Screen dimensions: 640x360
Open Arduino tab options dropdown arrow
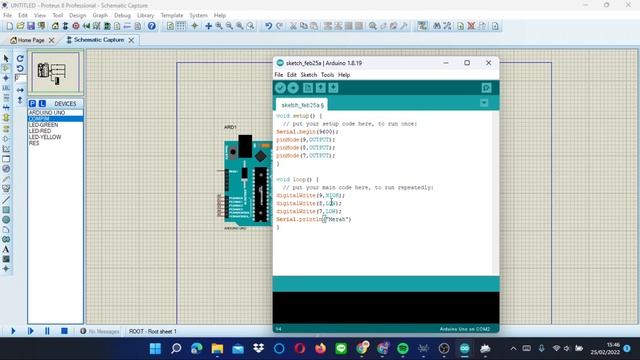click(x=484, y=103)
